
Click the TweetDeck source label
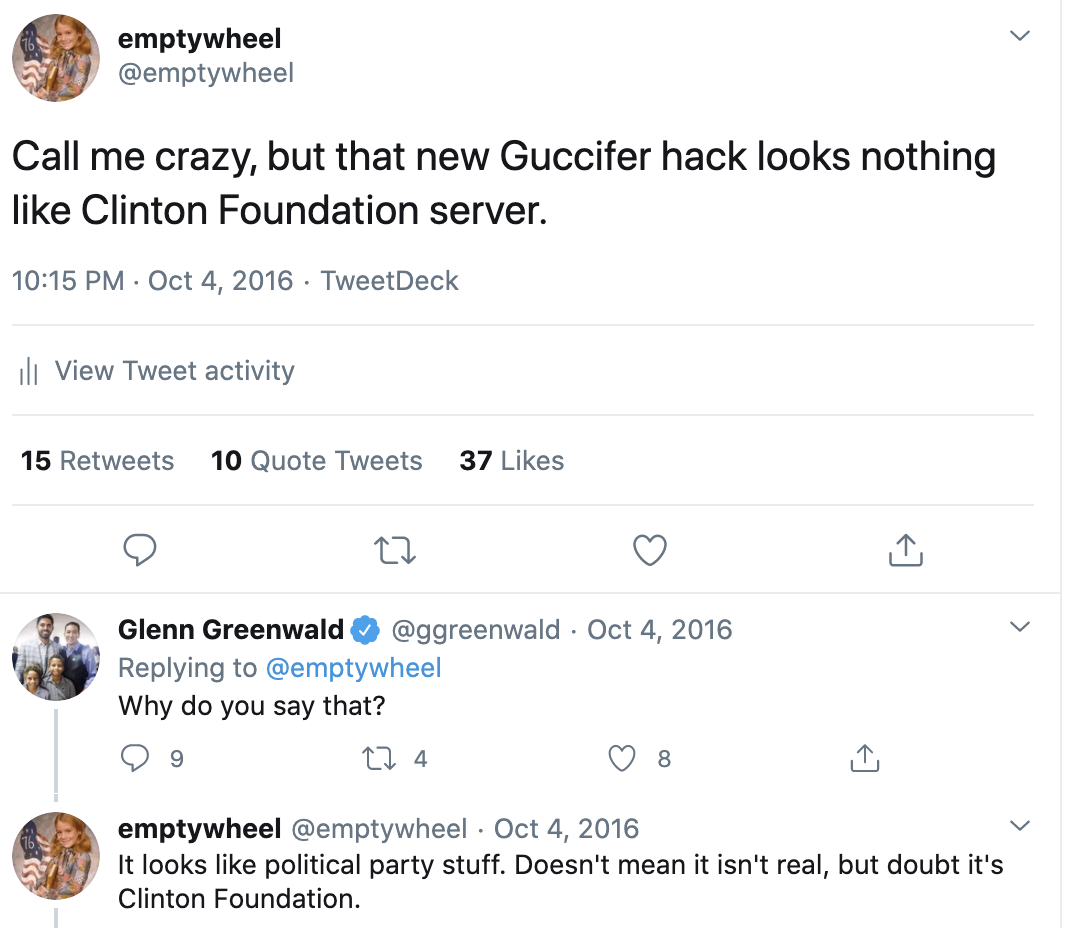click(390, 281)
